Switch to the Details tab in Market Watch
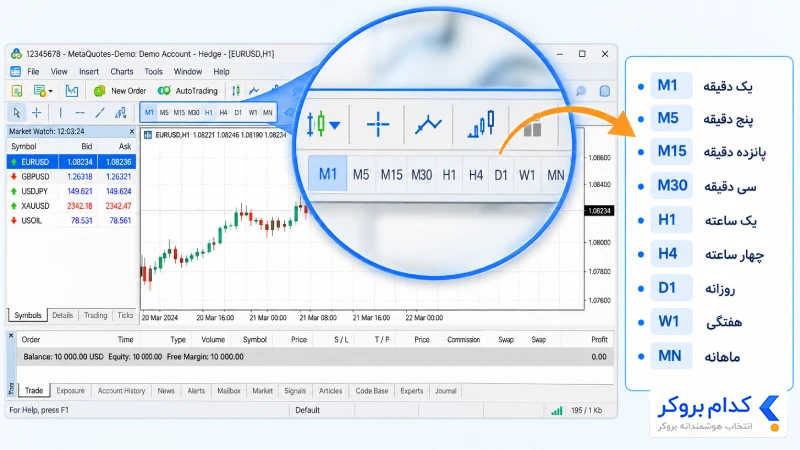 pyautogui.click(x=63, y=315)
